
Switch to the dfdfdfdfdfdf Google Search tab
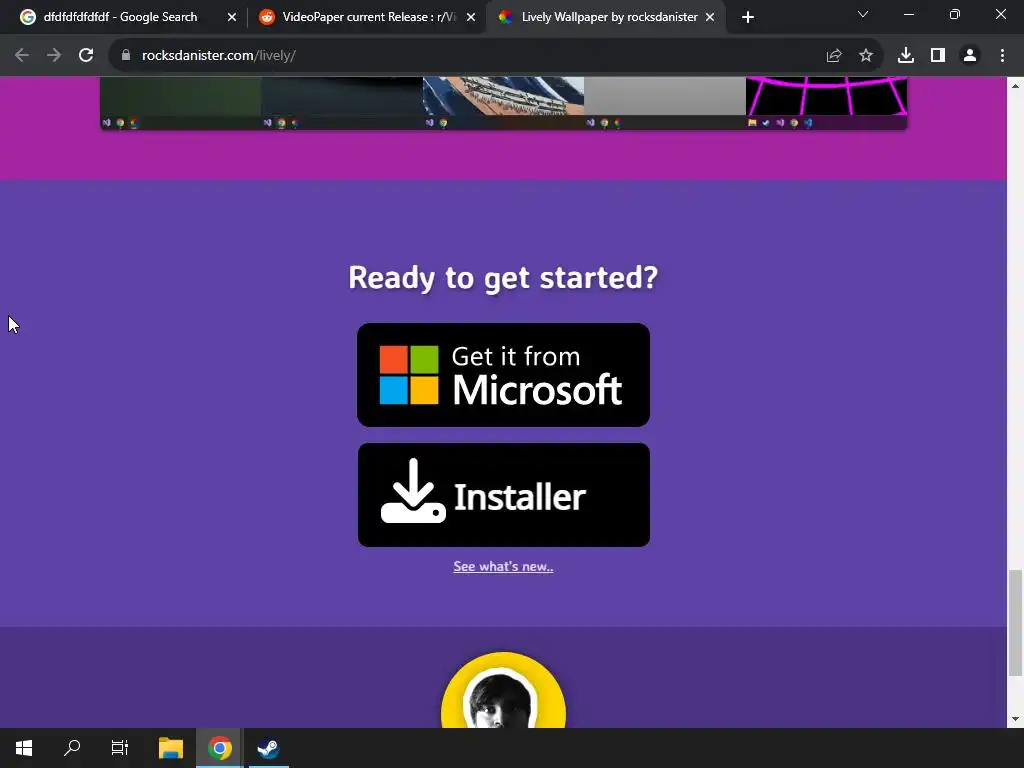coord(120,17)
